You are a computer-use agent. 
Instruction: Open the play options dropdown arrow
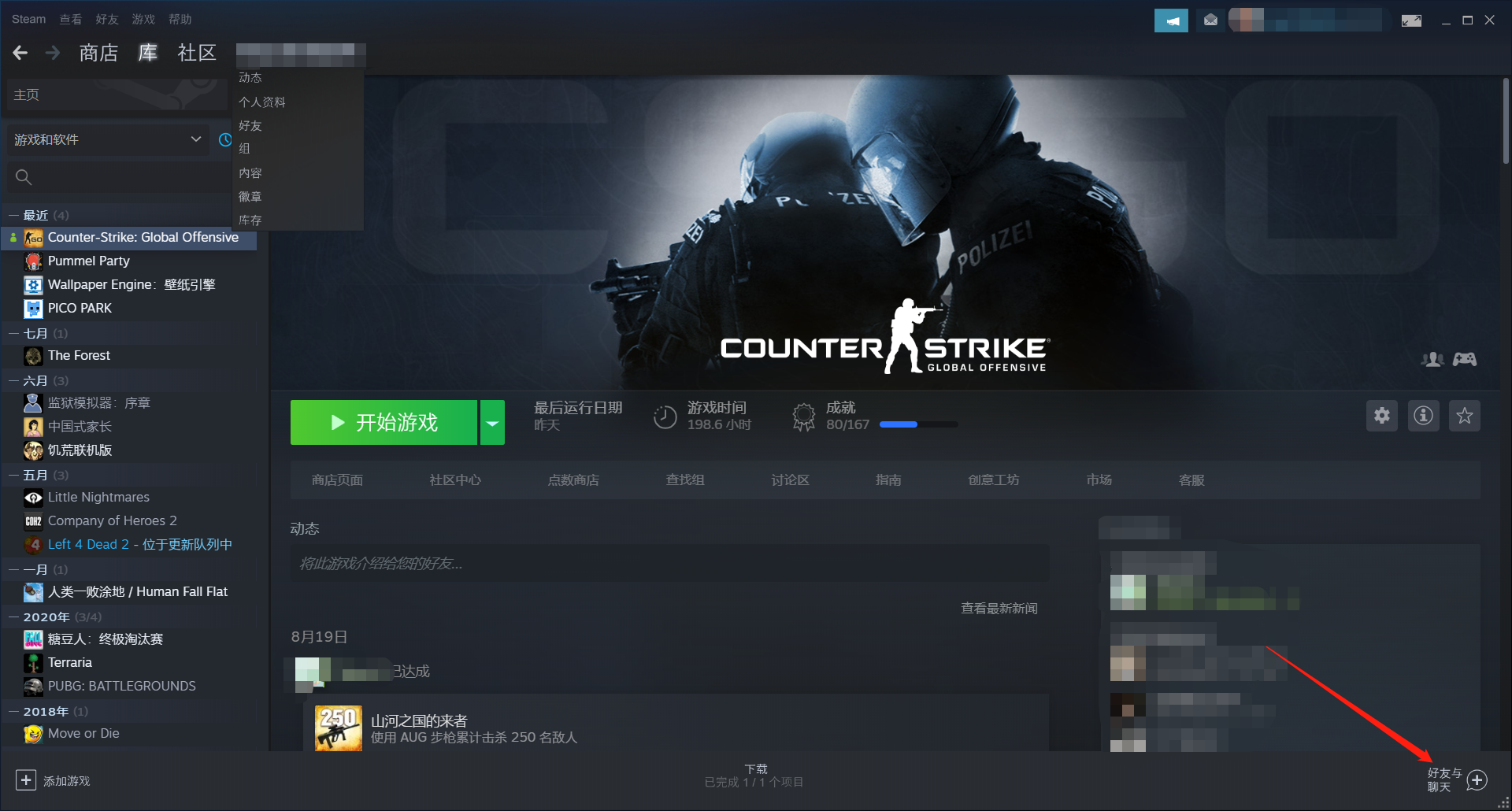(x=492, y=423)
